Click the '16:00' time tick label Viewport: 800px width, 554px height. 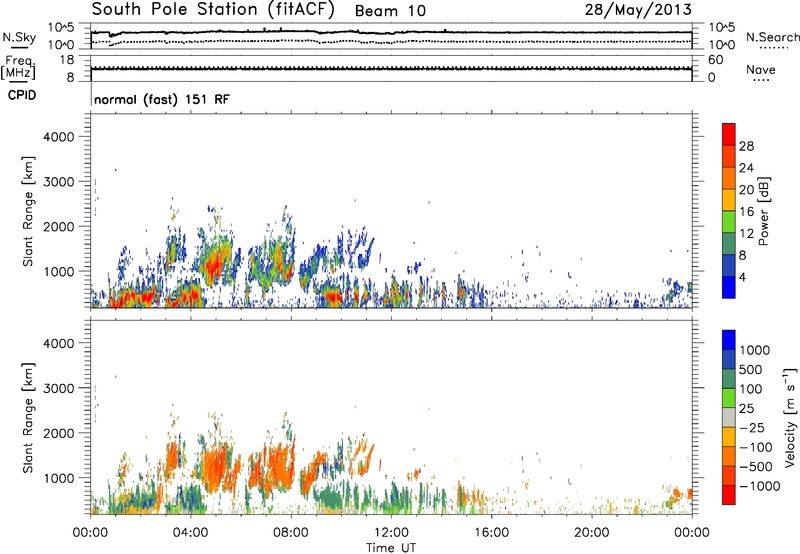(x=491, y=533)
